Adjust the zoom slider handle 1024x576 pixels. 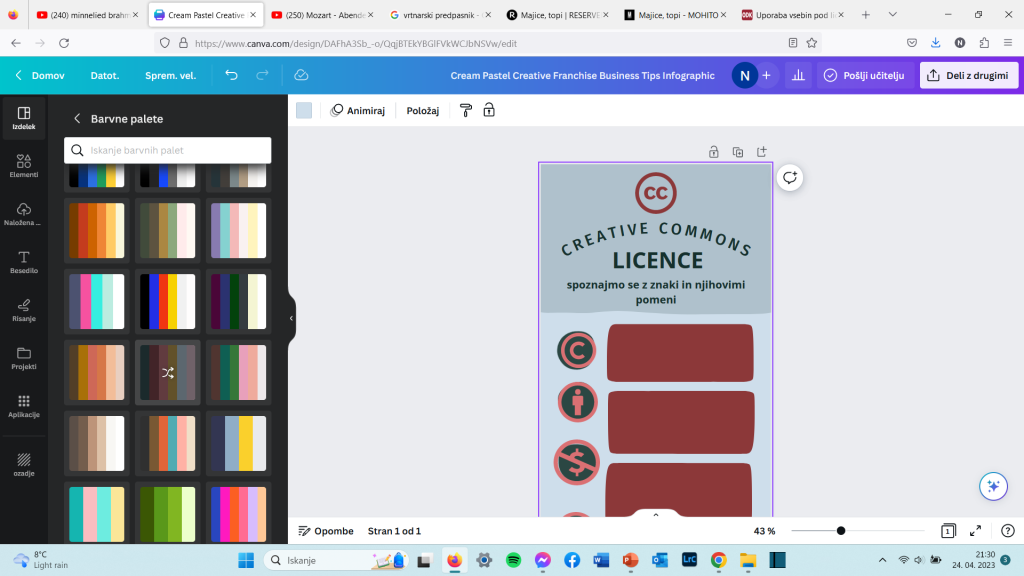click(x=841, y=531)
